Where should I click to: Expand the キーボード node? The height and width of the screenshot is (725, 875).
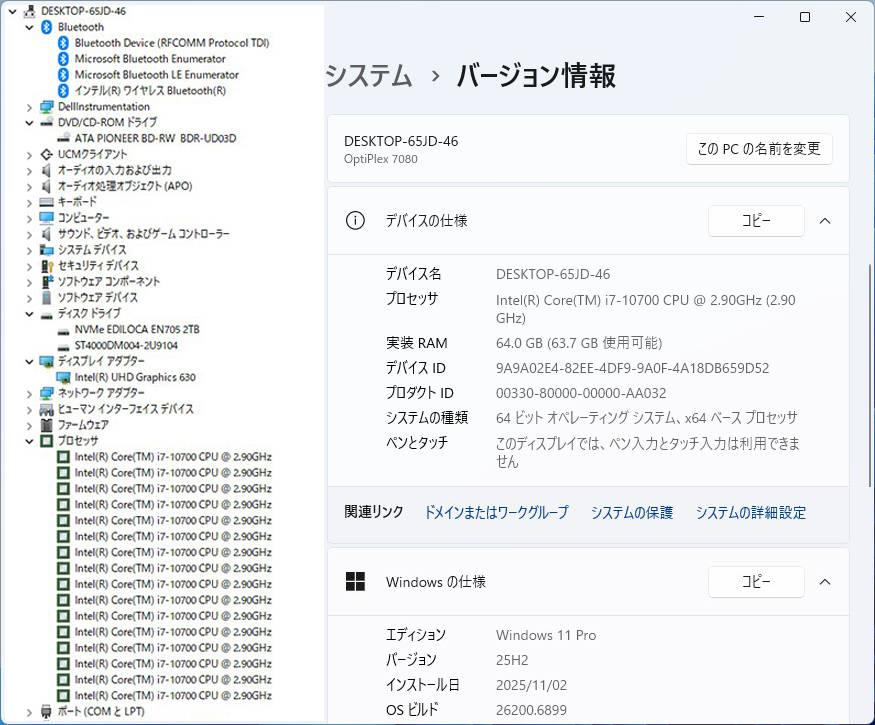pyautogui.click(x=31, y=201)
